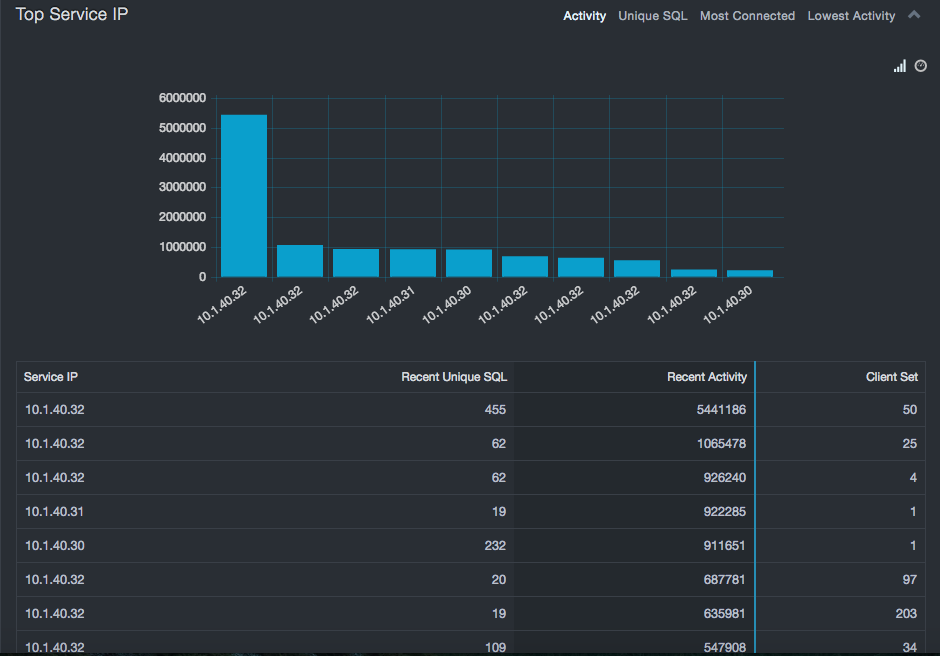Switch to the Unique SQL tab
Image resolution: width=940 pixels, height=656 pixels.
[x=652, y=16]
